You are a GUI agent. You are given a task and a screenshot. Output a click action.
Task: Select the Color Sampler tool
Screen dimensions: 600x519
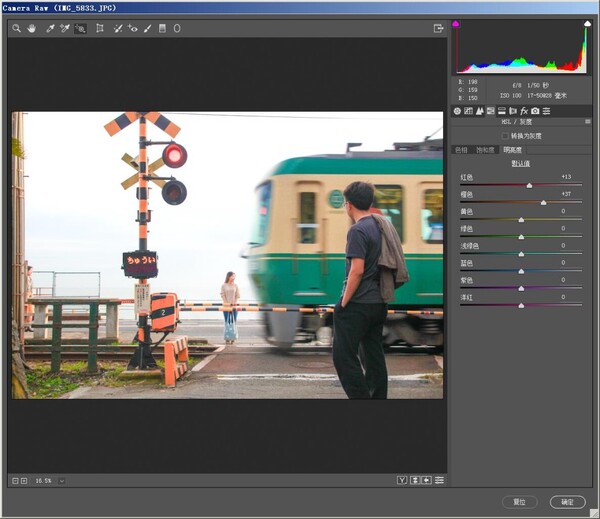65,28
